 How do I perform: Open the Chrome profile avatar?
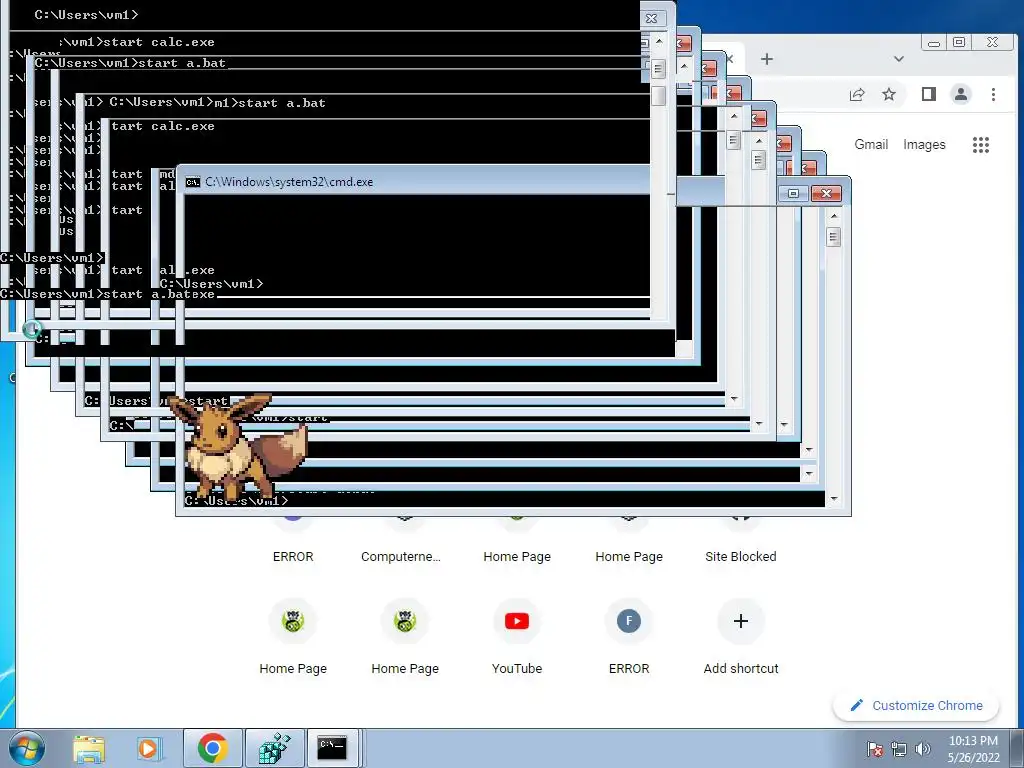coord(961,94)
